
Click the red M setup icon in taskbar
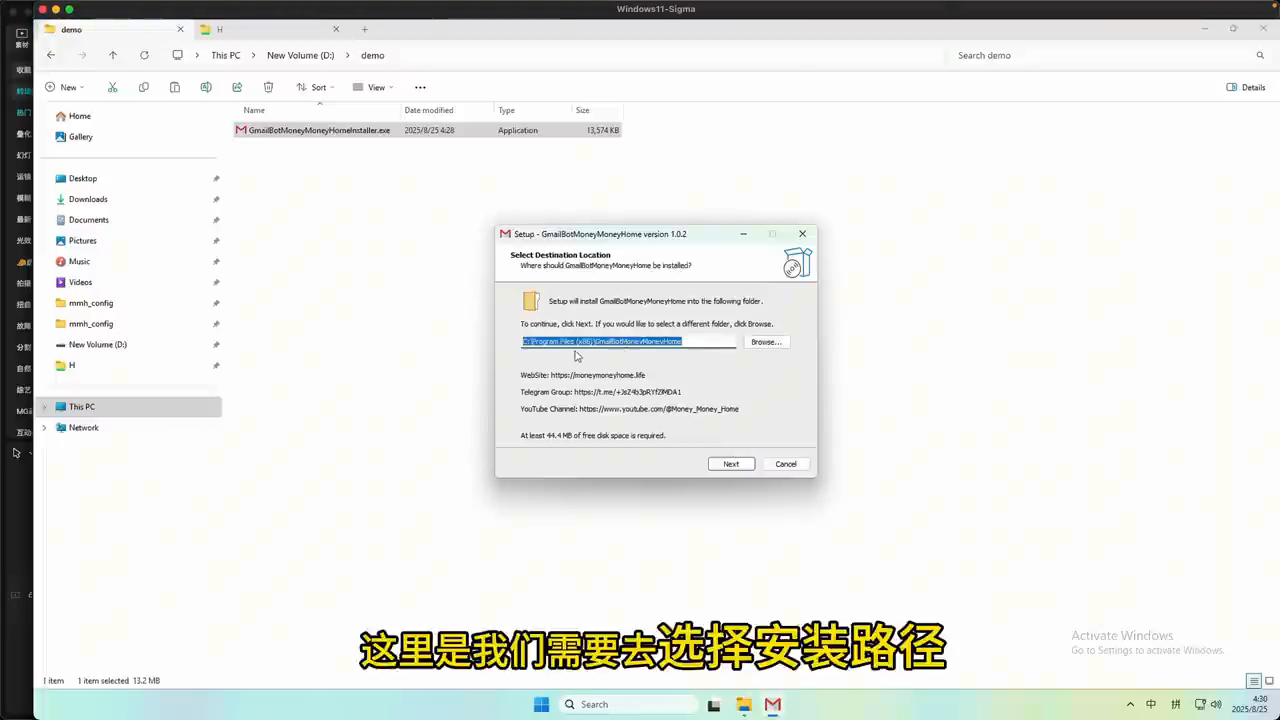click(773, 704)
